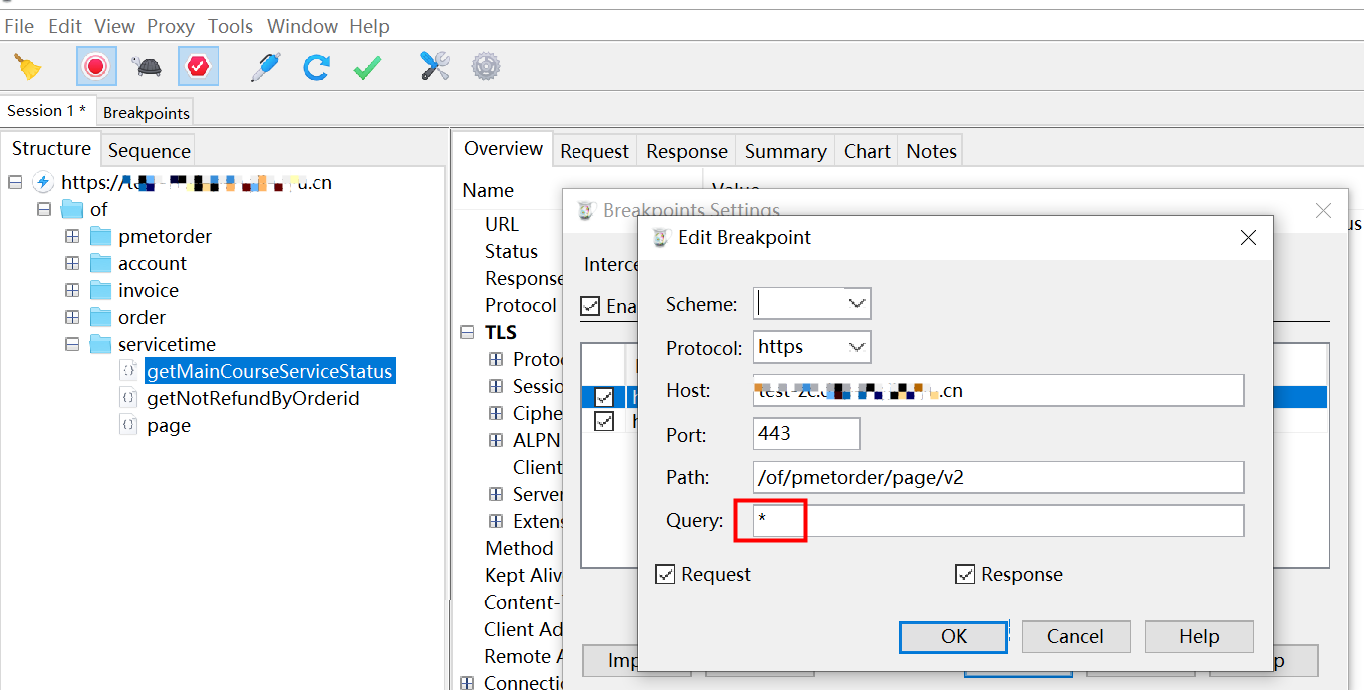Click the green Validate checkmark icon

pyautogui.click(x=367, y=67)
